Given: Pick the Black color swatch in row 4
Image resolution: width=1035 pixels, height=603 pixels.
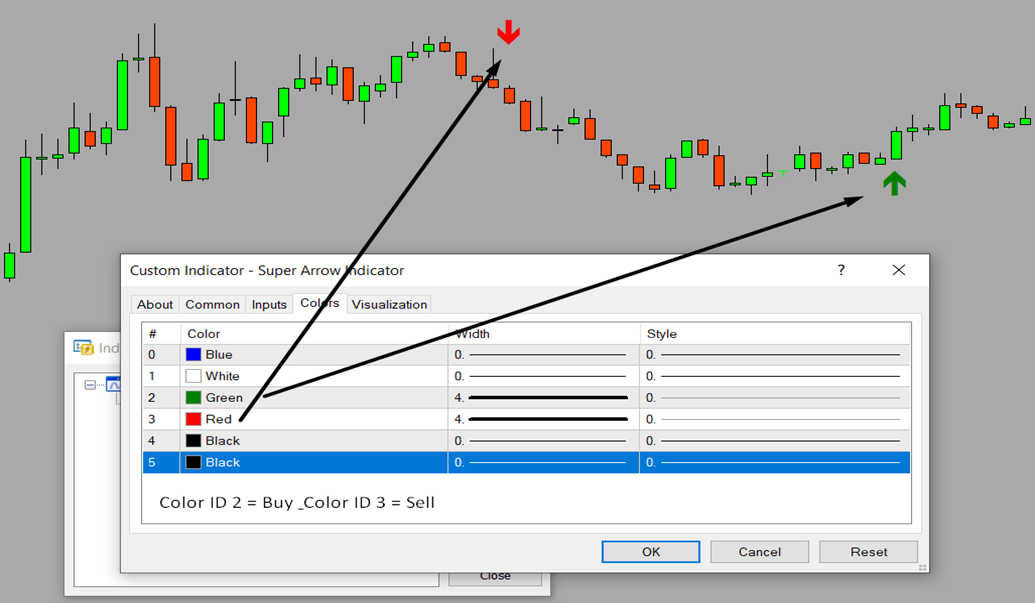Looking at the screenshot, I should [x=193, y=441].
